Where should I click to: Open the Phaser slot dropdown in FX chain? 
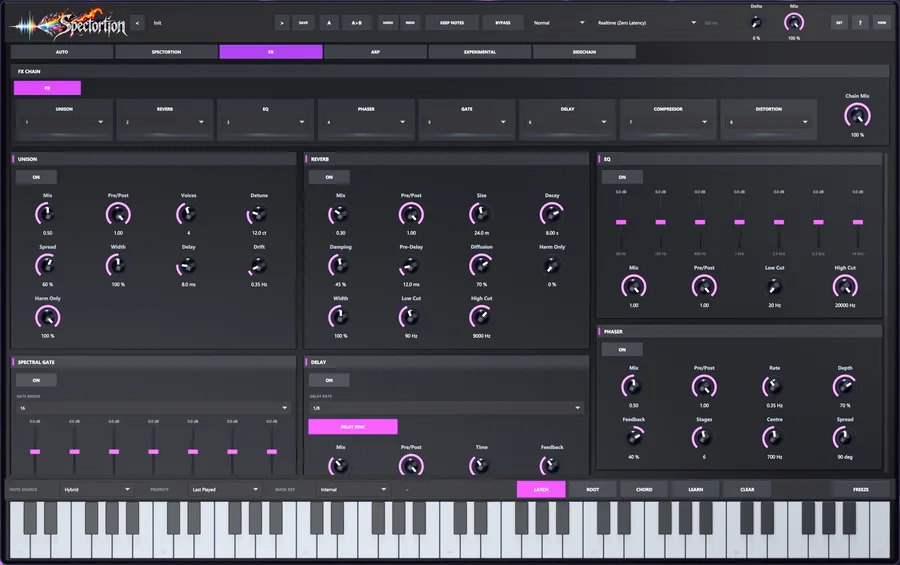pos(366,122)
